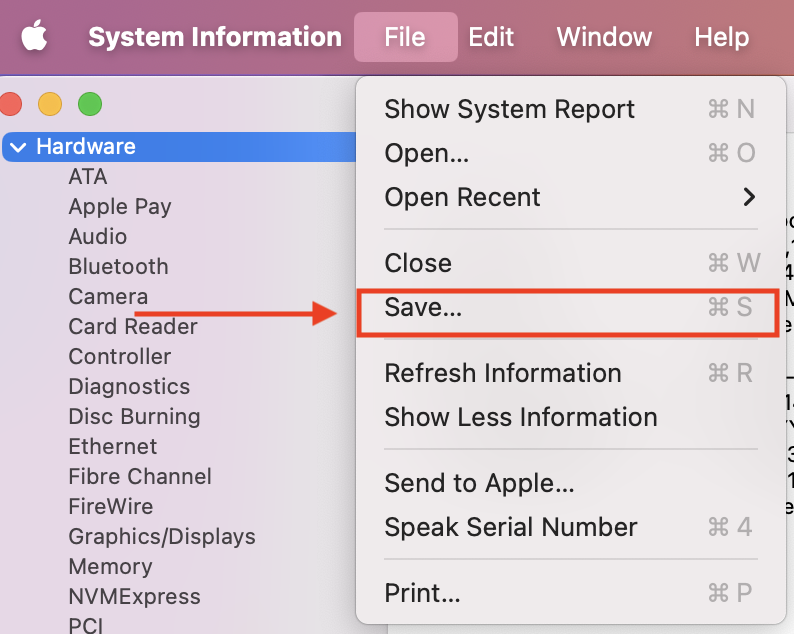Expand the Open Recent submenu
Viewport: 794px width, 634px height.
pyautogui.click(x=571, y=197)
